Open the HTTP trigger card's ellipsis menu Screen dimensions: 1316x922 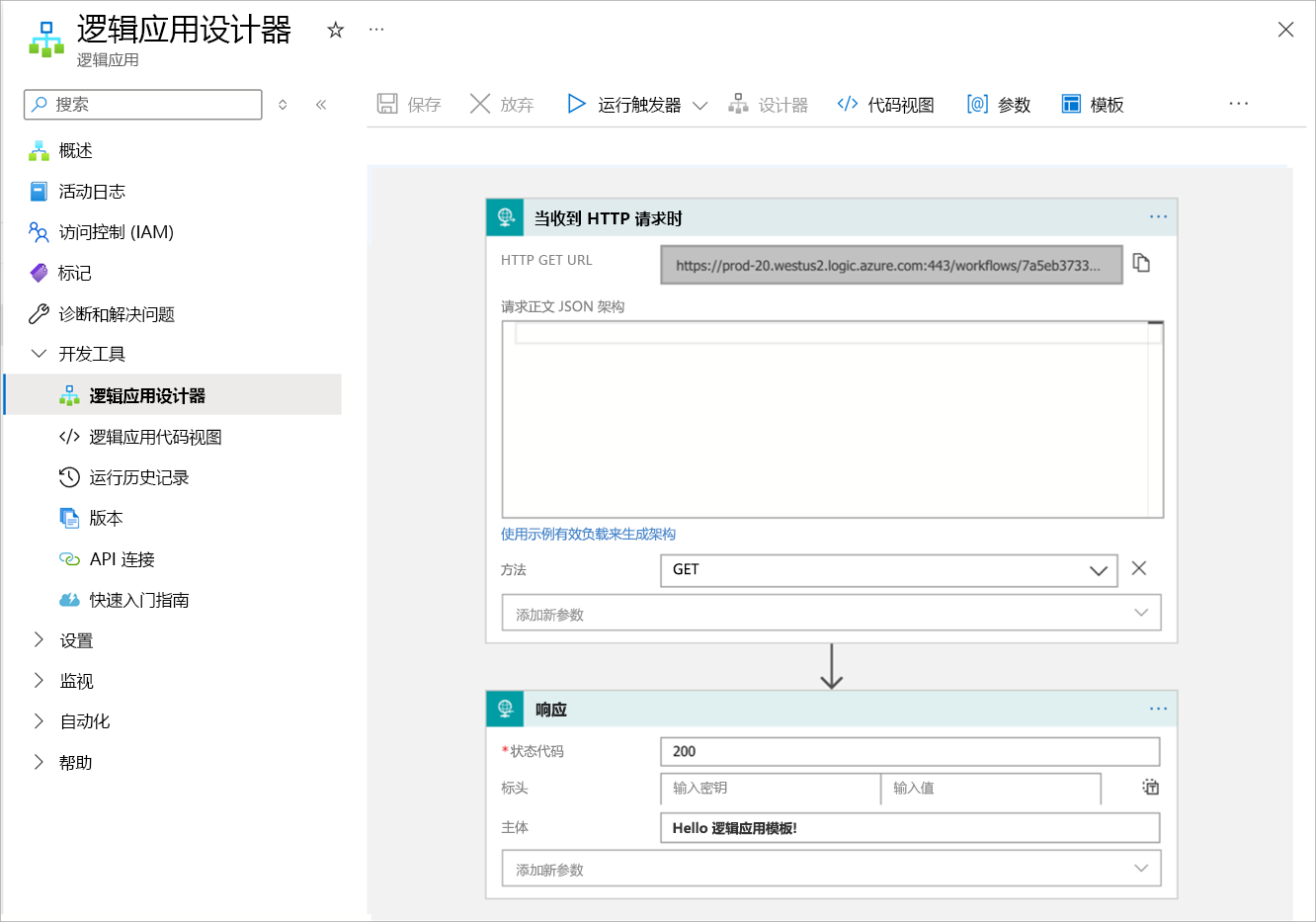pos(1158,216)
